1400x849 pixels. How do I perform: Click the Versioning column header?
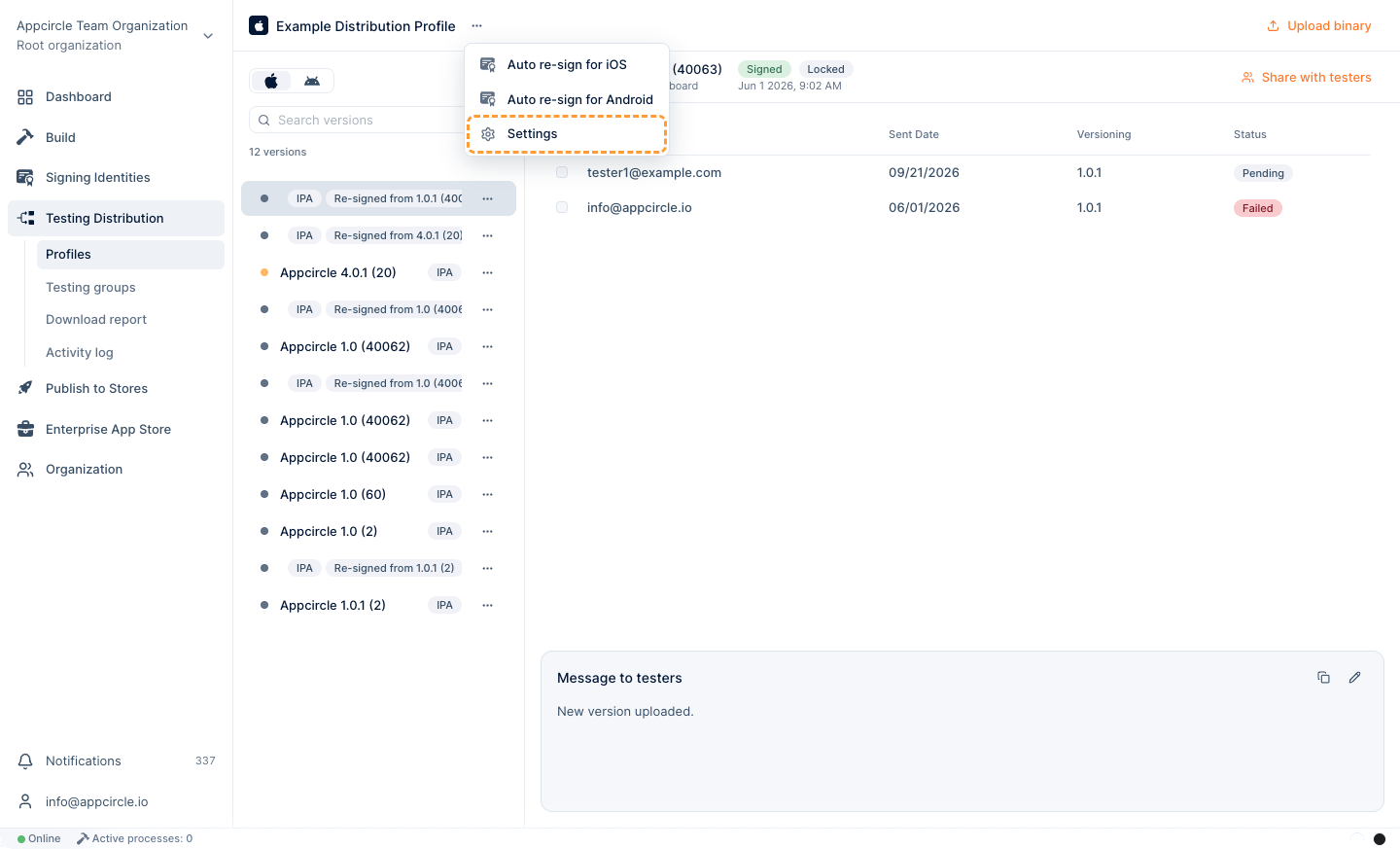[1103, 135]
